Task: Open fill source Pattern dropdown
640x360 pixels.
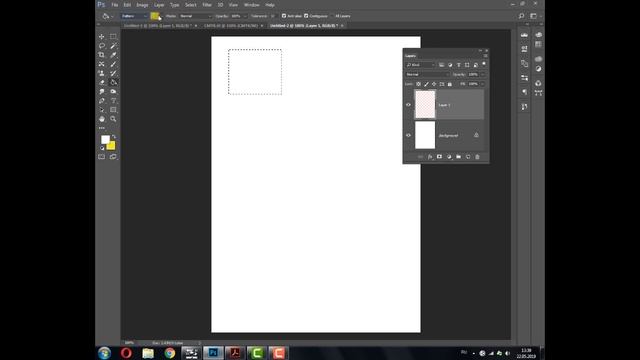Action: pyautogui.click(x=134, y=16)
